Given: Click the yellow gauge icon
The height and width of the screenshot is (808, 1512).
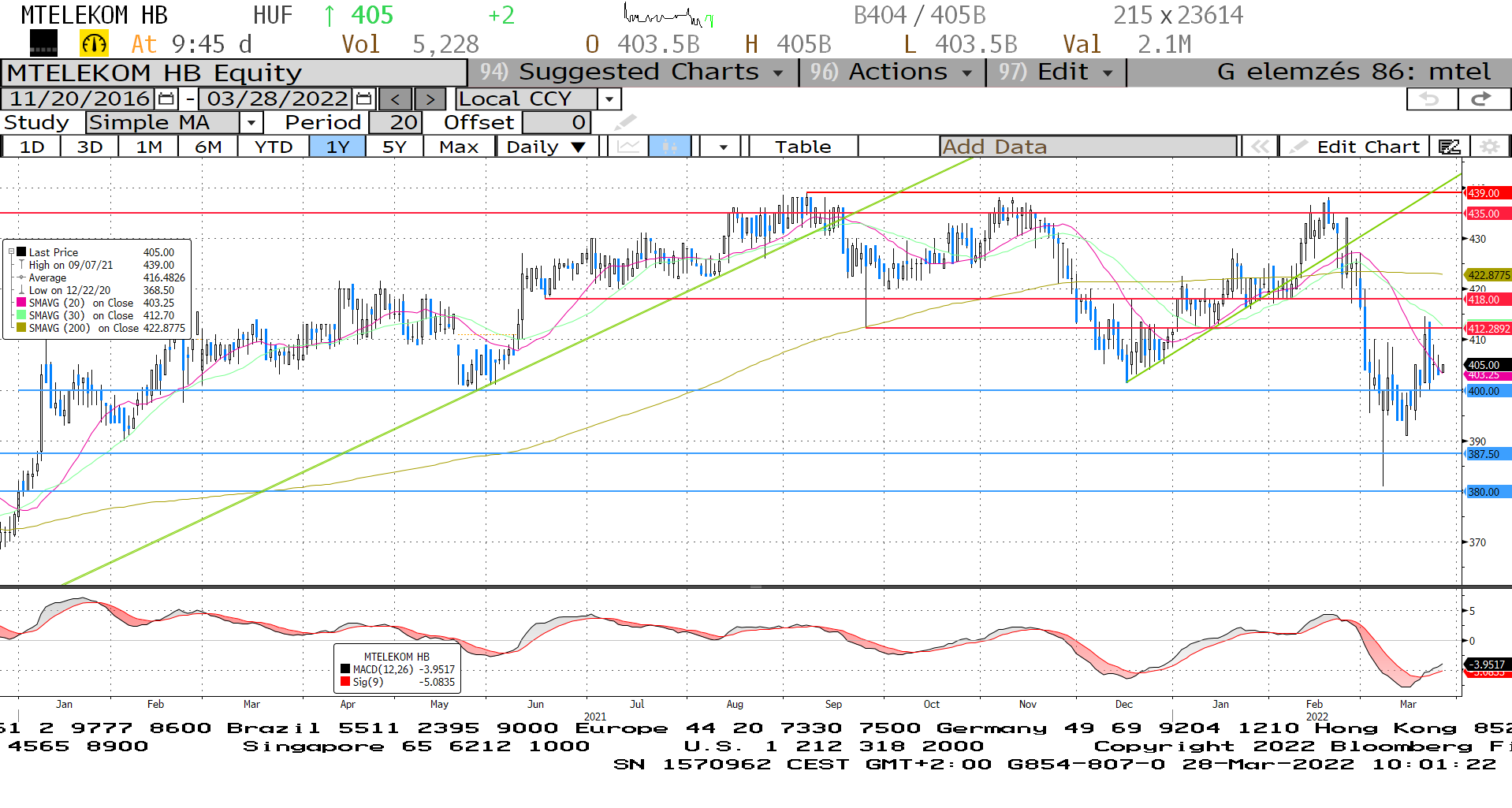Looking at the screenshot, I should (94, 43).
